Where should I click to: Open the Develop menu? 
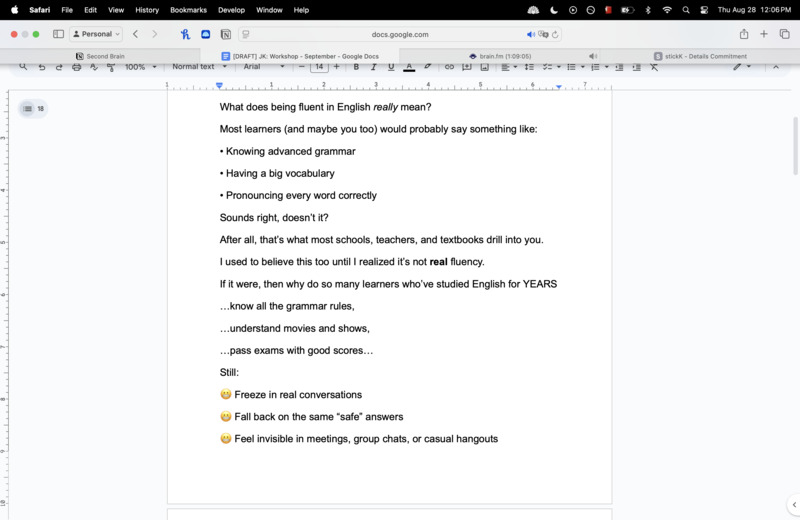point(231,10)
